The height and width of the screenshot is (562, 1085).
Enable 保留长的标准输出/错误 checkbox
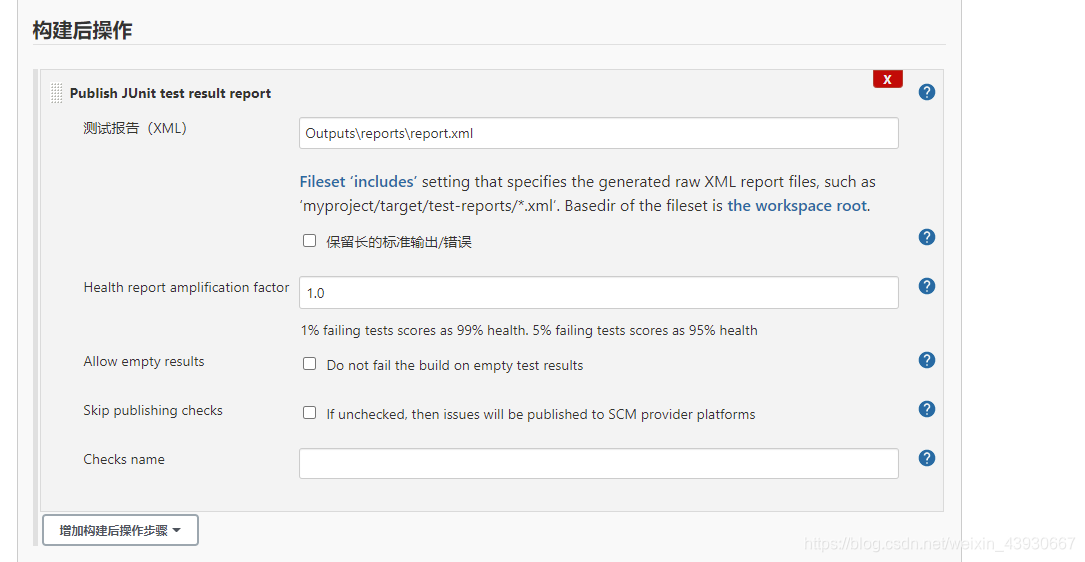(x=310, y=241)
